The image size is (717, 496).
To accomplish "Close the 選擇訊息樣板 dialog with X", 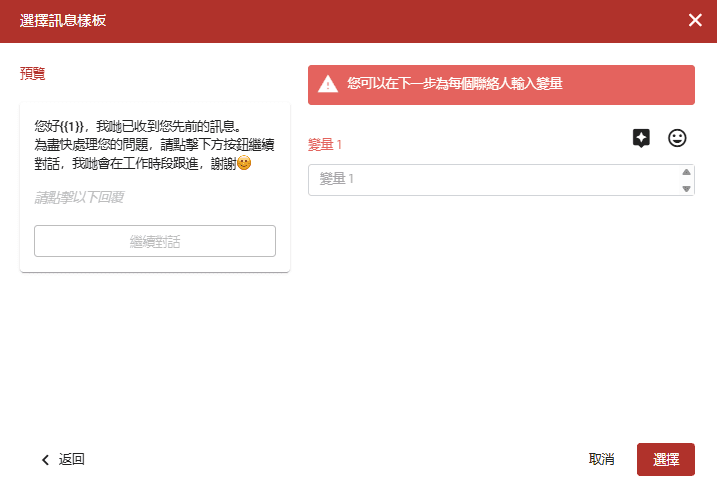I will pyautogui.click(x=695, y=20).
